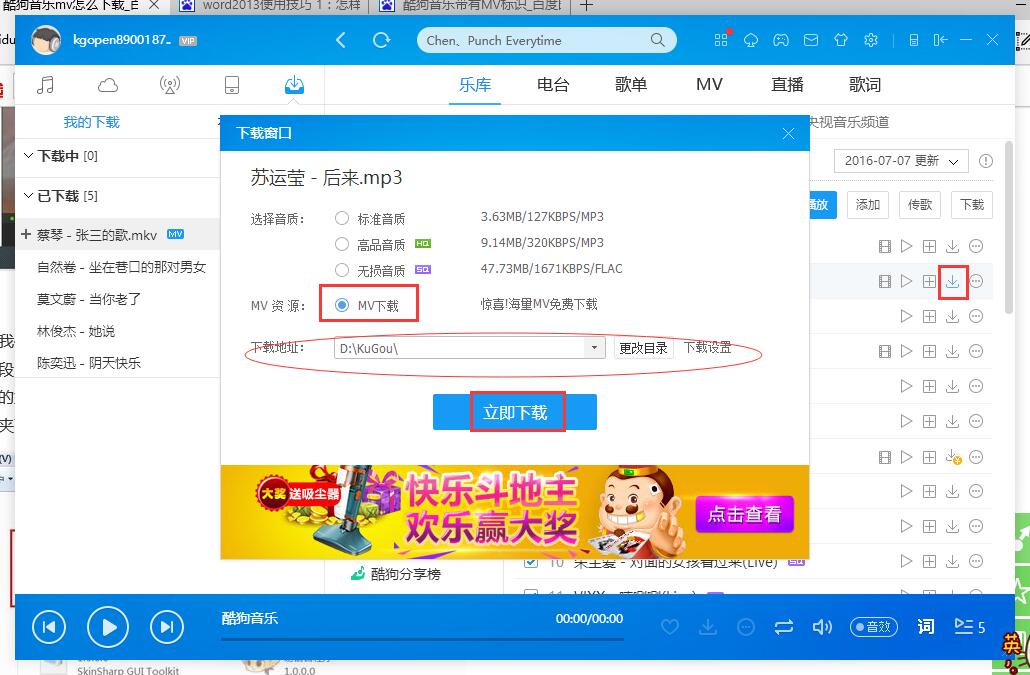Screen dimensions: 1030x675
Task: Open more options for 对面的女孩看过来(Live)
Action: coord(976,561)
